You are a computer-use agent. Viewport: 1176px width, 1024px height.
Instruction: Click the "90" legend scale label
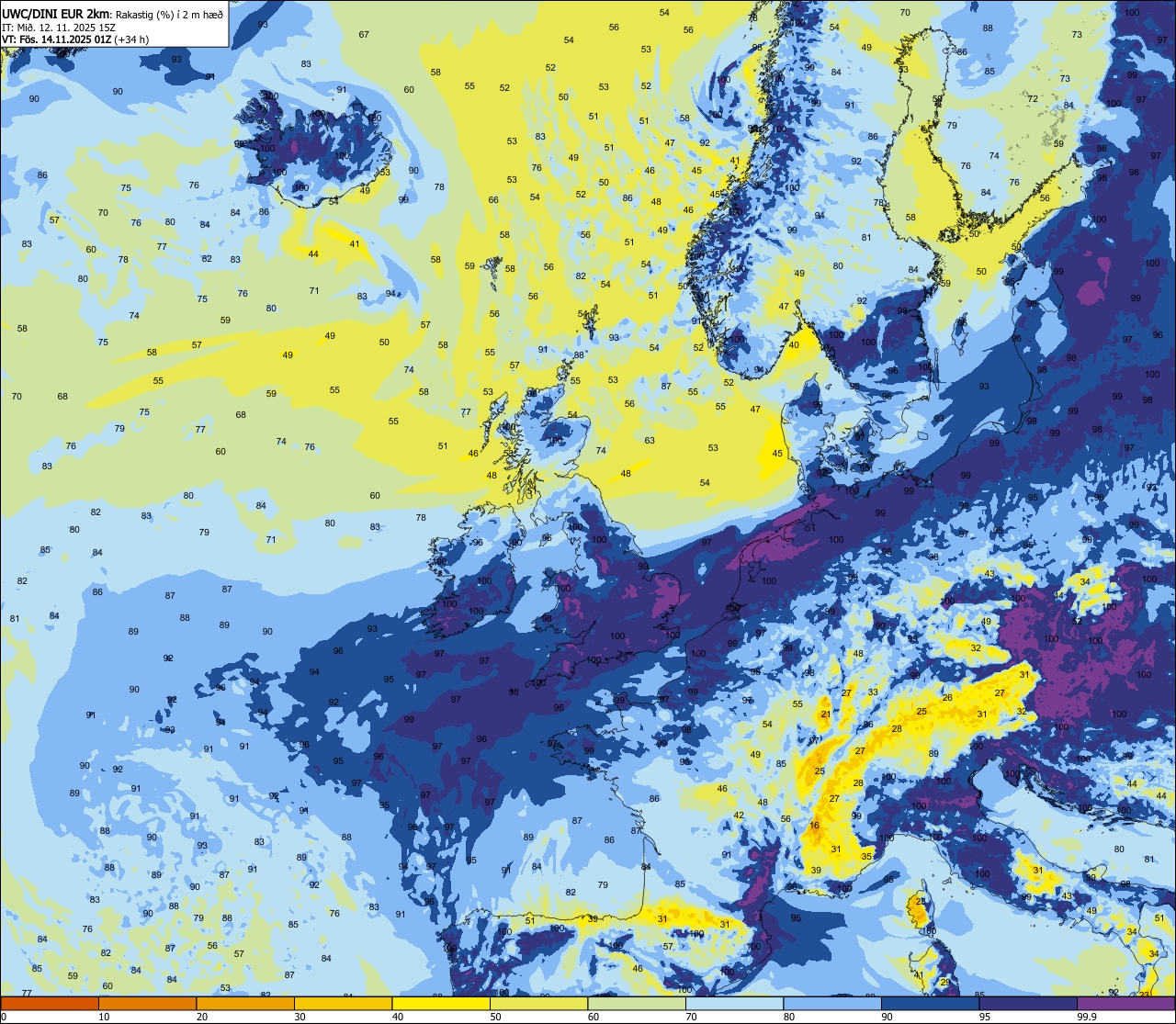pyautogui.click(x=887, y=1017)
